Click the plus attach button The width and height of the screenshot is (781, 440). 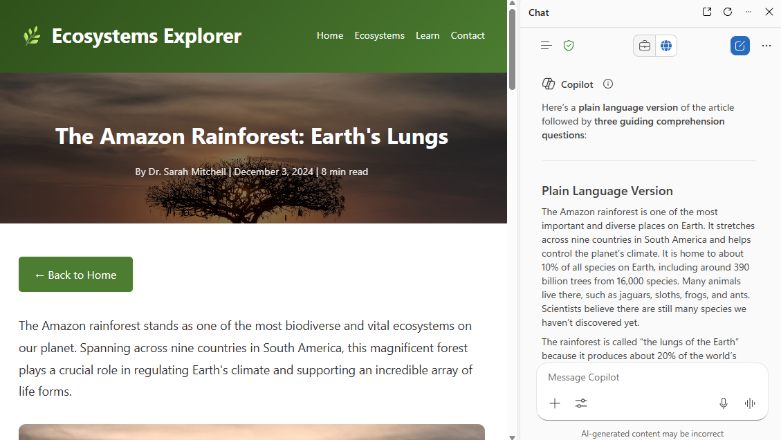pos(554,403)
